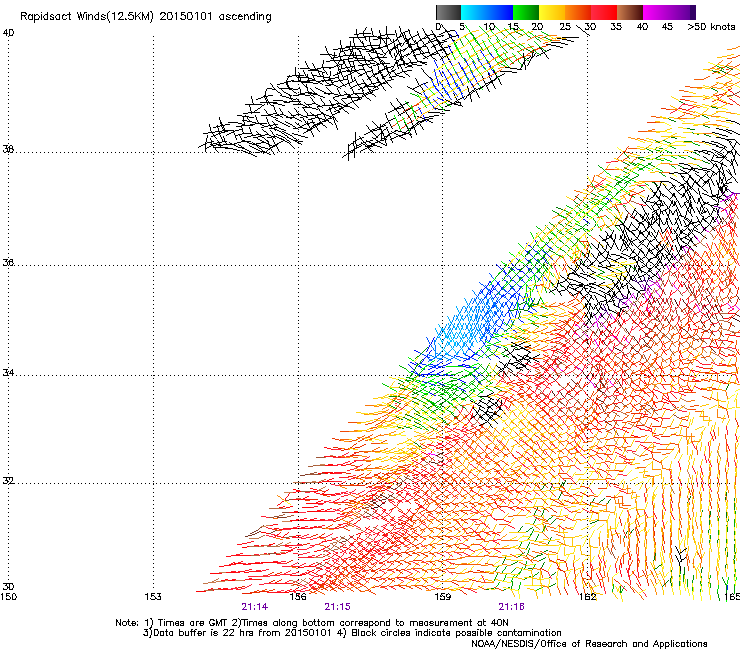Select the 21:15 swath time marker
The image size is (740, 650).
[337, 607]
